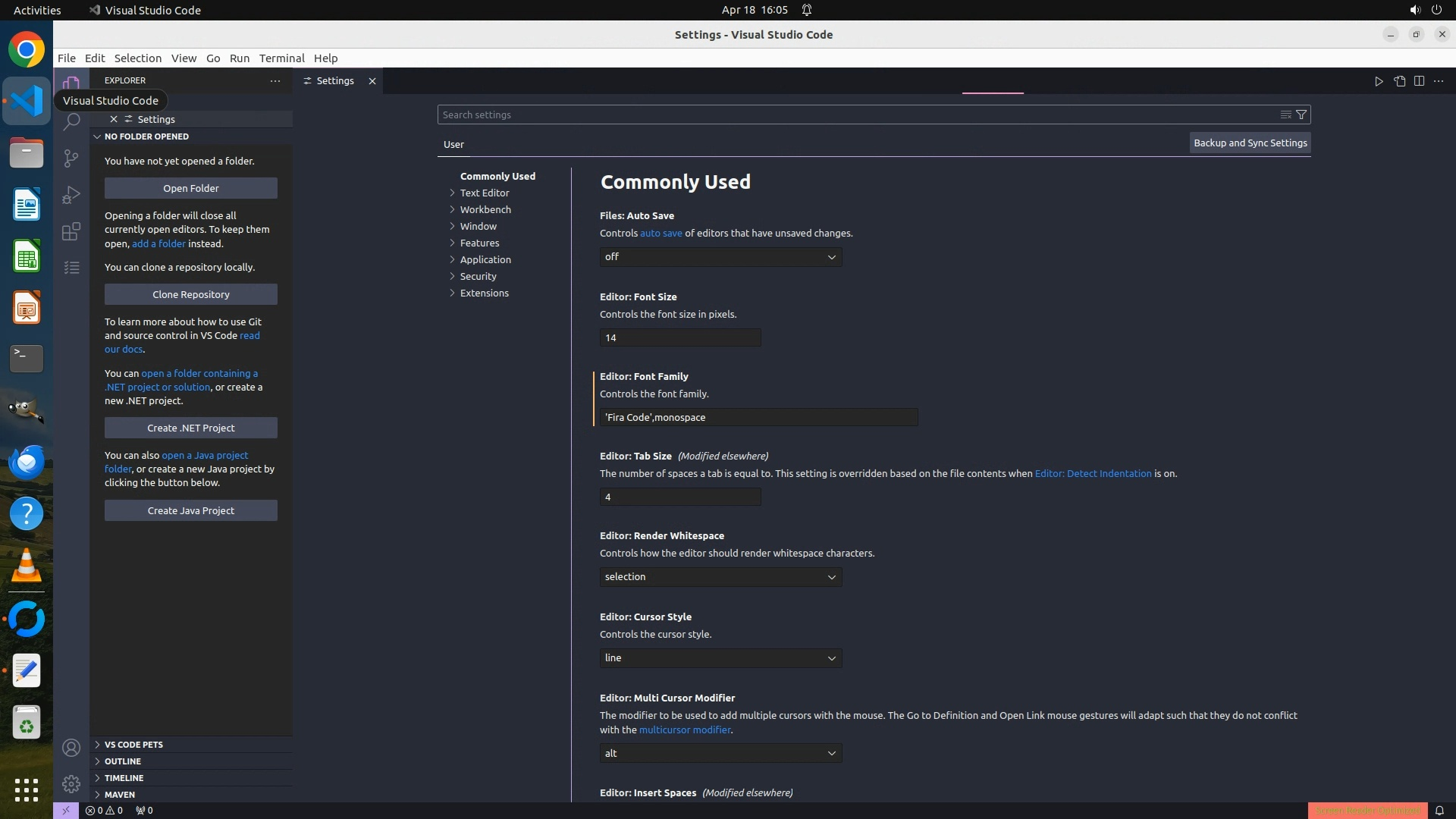The image size is (1456, 819).
Task: Expand the VS Code Pets section
Action: click(133, 745)
